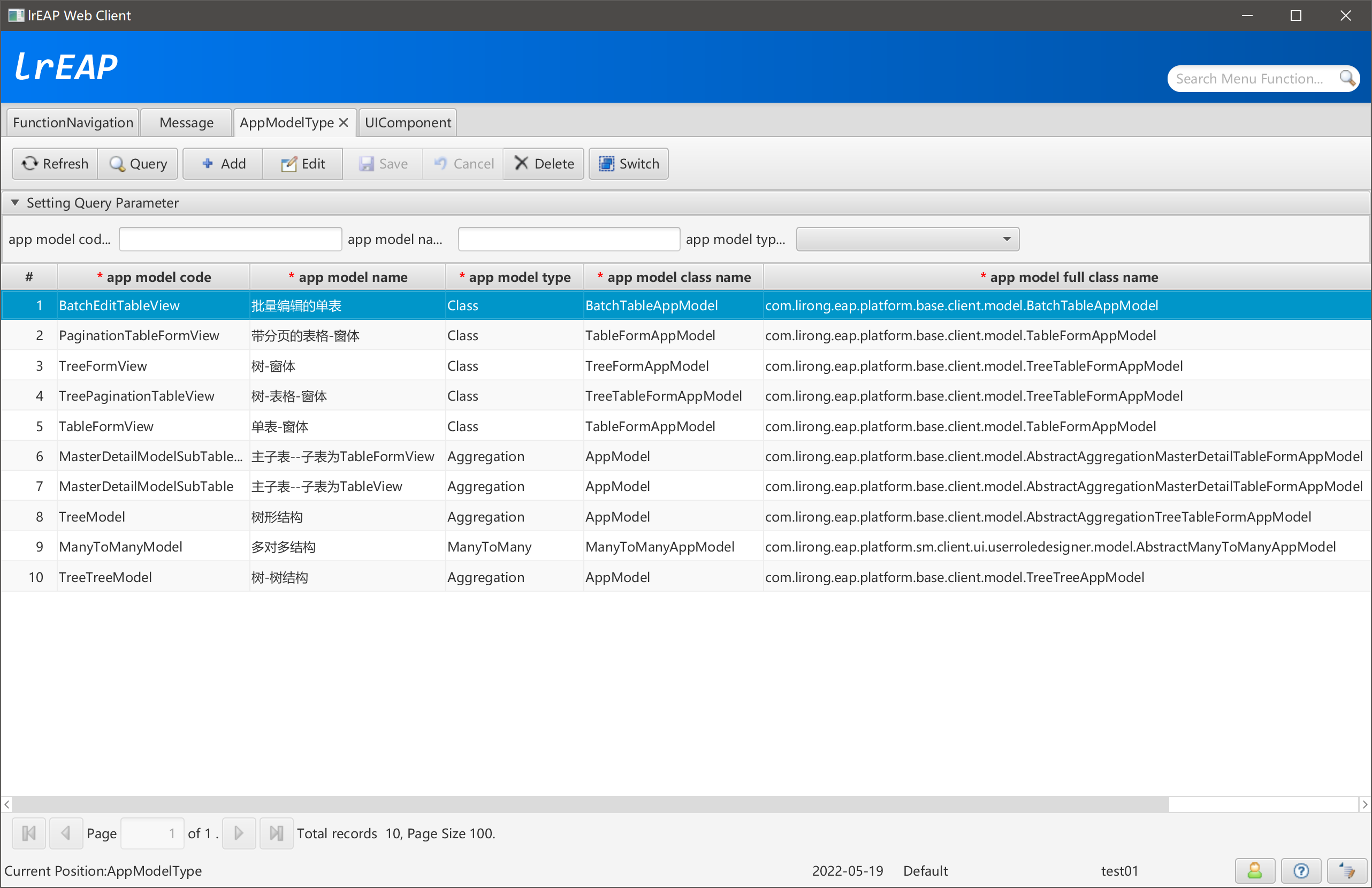Click the page number field
The image size is (1372, 888).
coord(152,833)
